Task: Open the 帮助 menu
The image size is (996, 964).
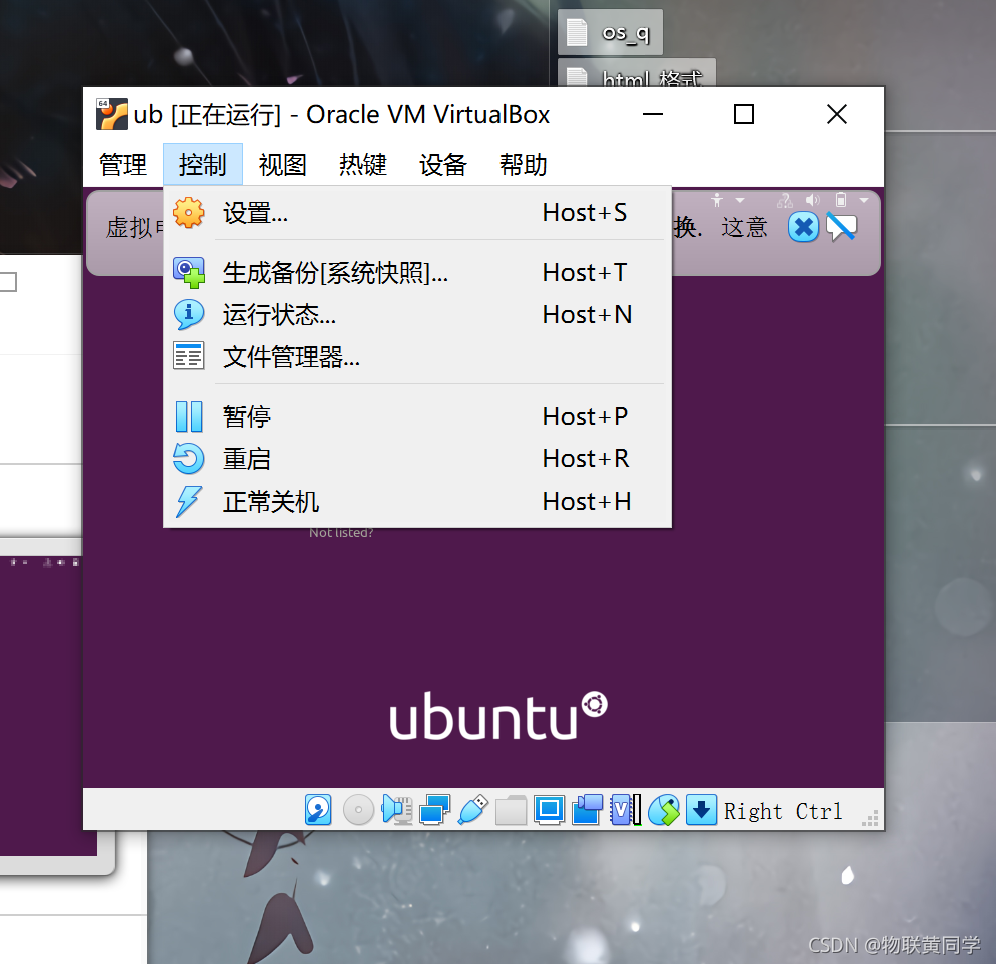Action: pyautogui.click(x=523, y=164)
